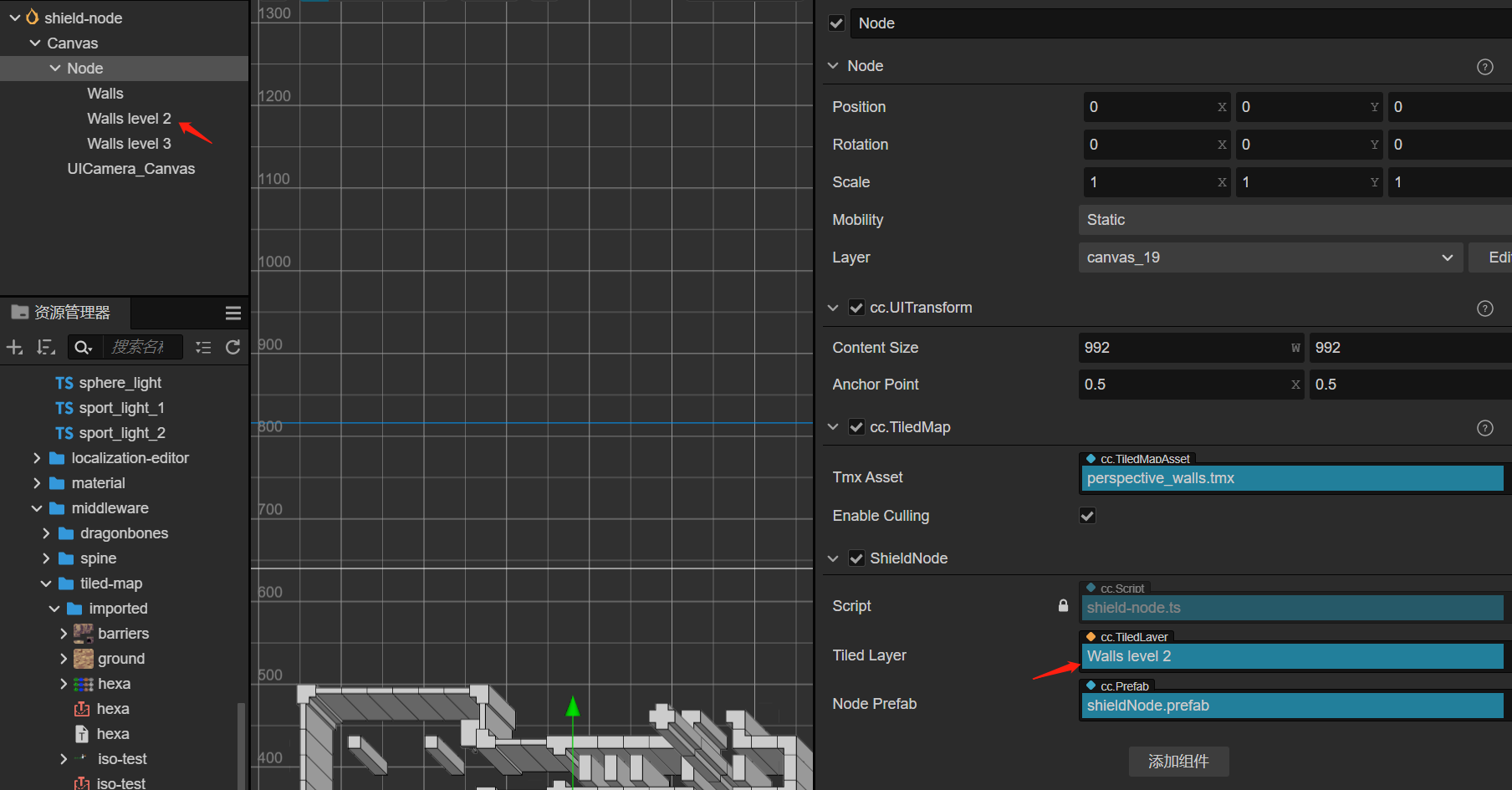1512x790 pixels.
Task: Click the asset search type magnifier icon
Action: (x=83, y=347)
